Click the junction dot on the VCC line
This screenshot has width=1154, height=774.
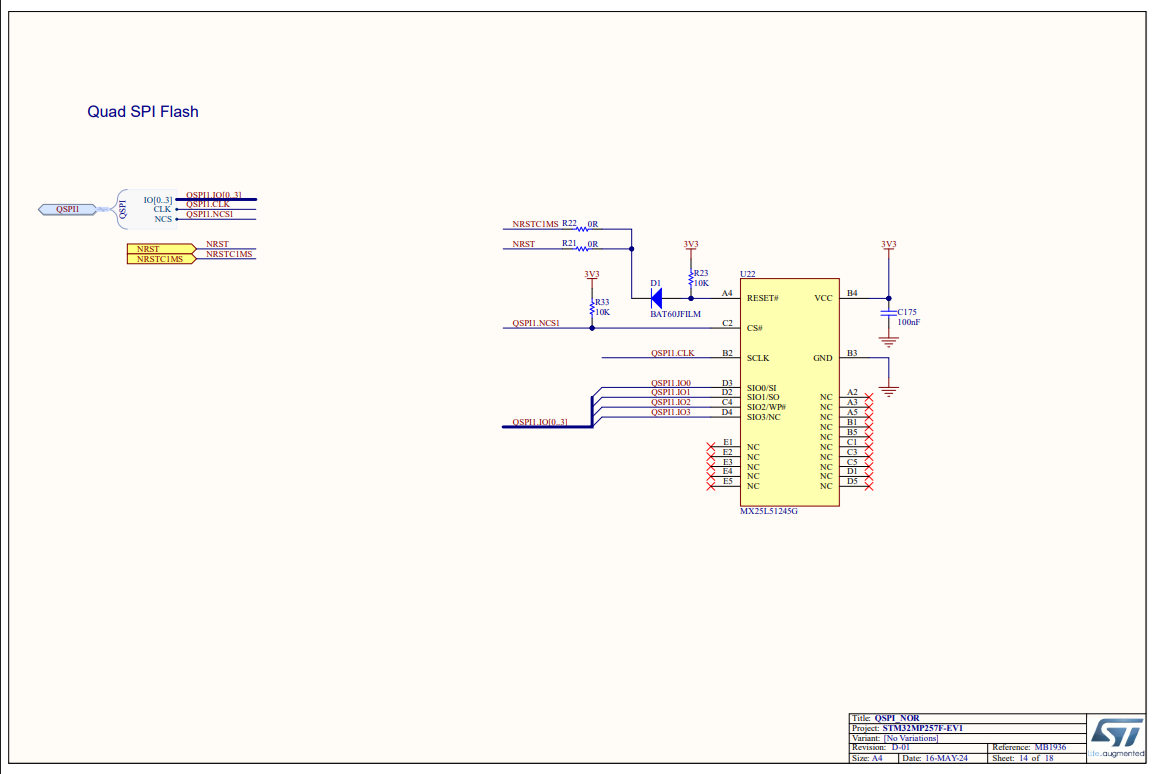pos(888,298)
